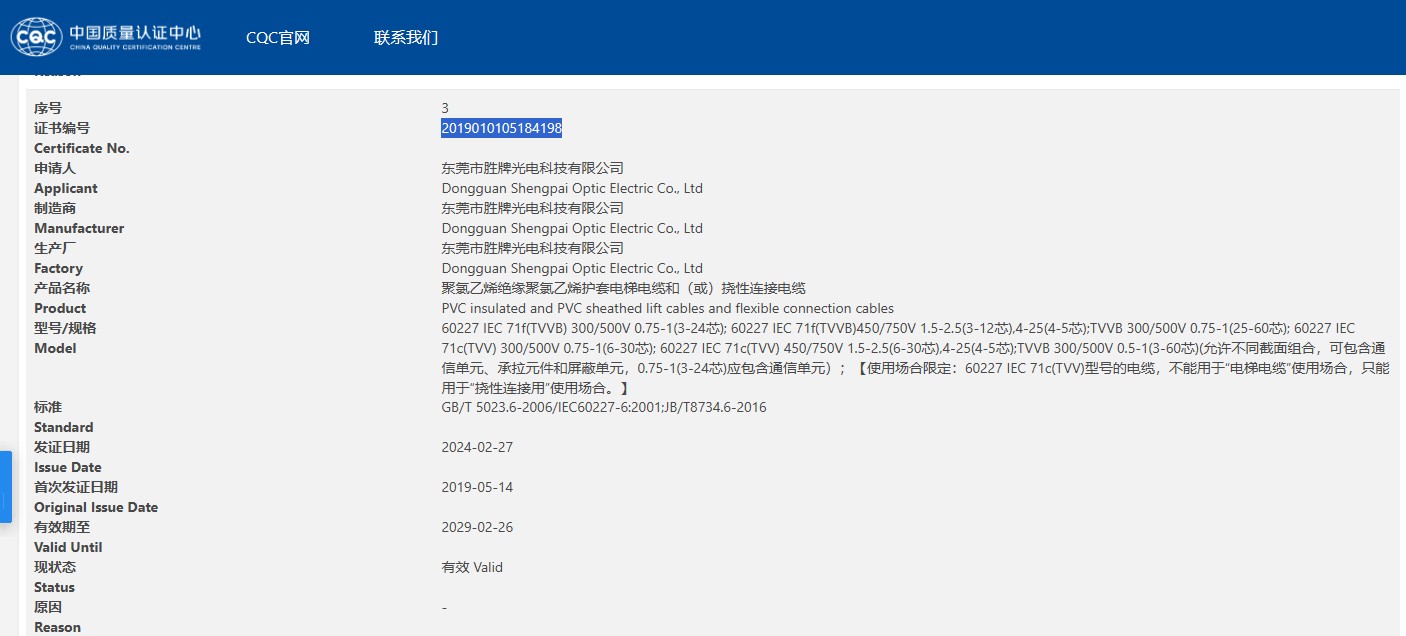Click the Factory label
This screenshot has height=636, width=1406.
coord(58,268)
